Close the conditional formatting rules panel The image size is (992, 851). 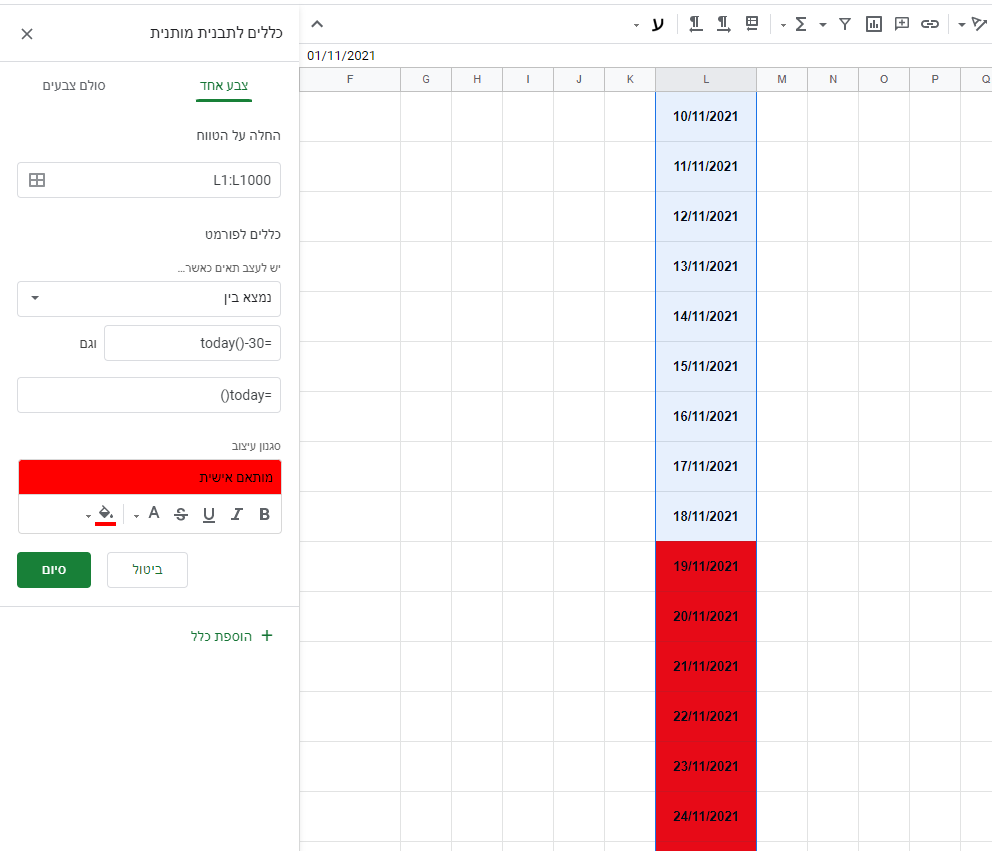tap(27, 34)
